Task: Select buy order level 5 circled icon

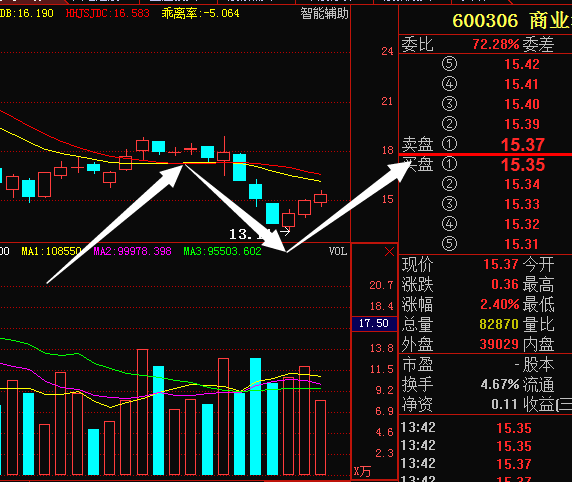Action: click(449, 243)
